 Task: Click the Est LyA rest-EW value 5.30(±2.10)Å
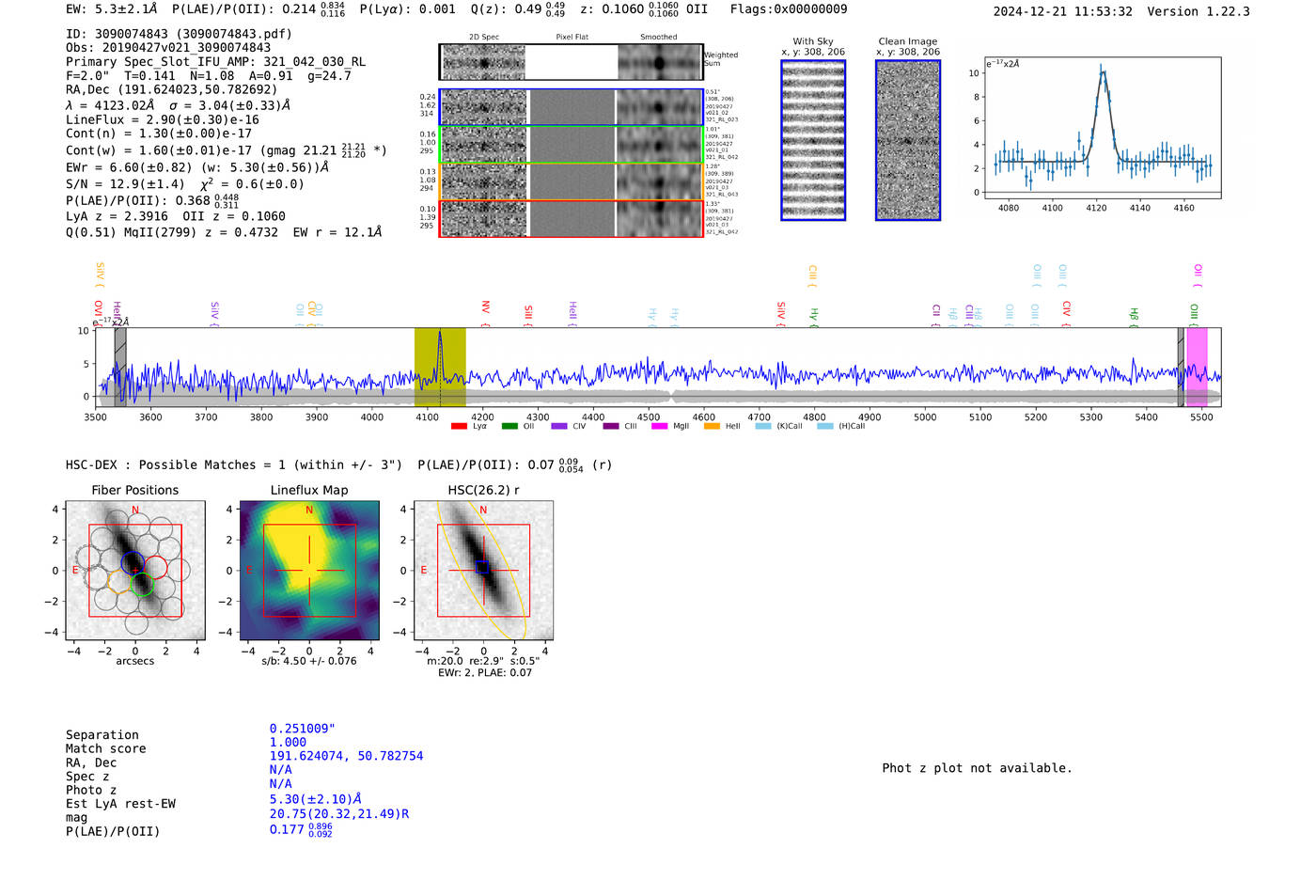tap(316, 800)
